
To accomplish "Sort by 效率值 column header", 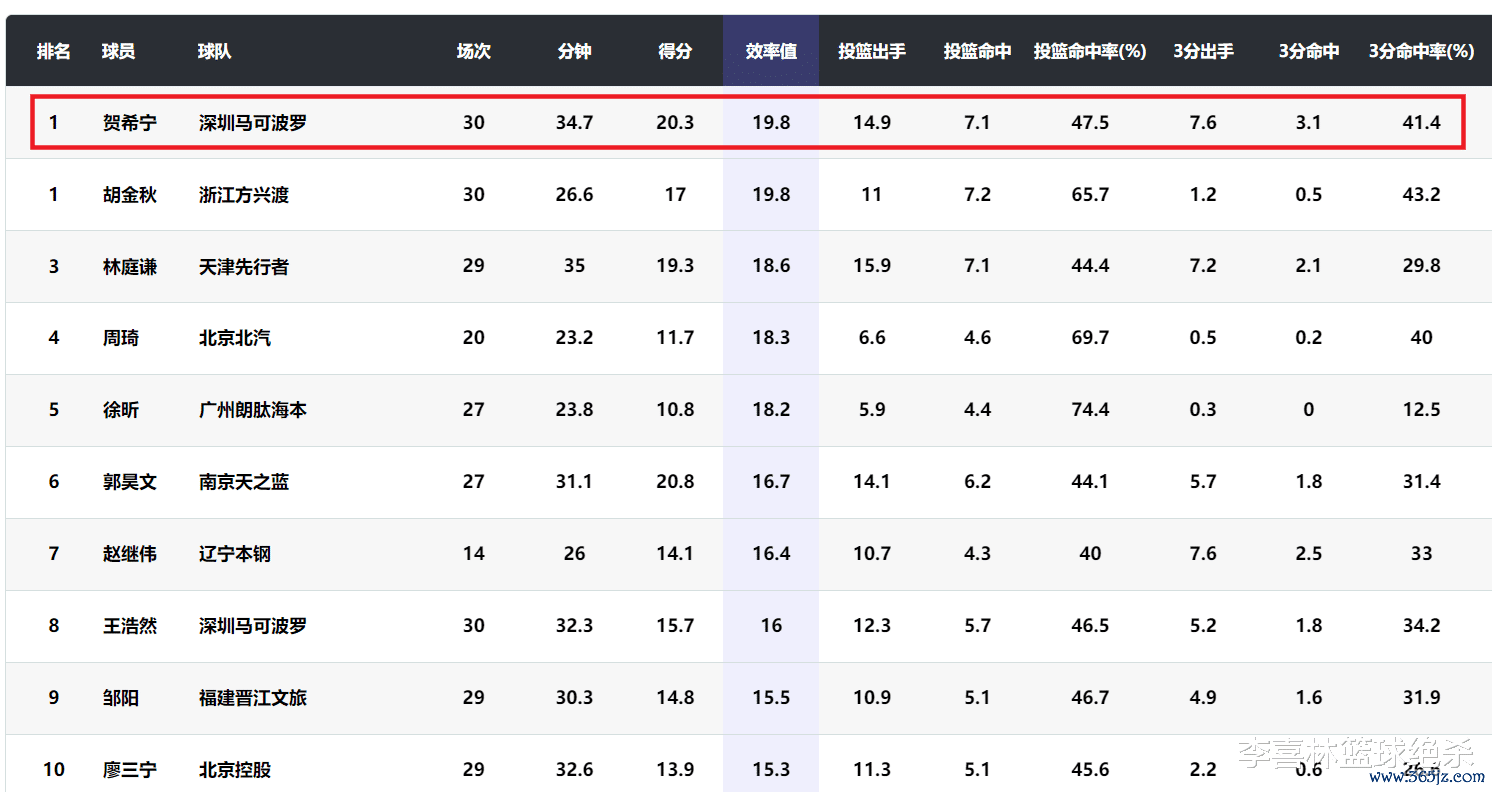I will (x=771, y=51).
